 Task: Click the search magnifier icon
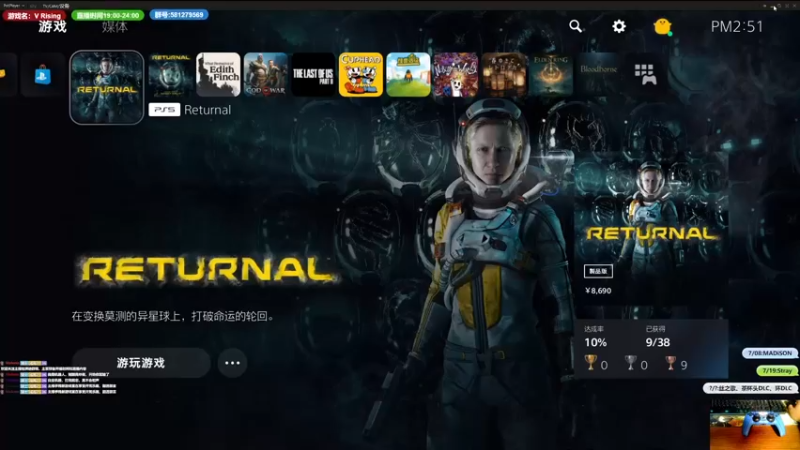(576, 26)
